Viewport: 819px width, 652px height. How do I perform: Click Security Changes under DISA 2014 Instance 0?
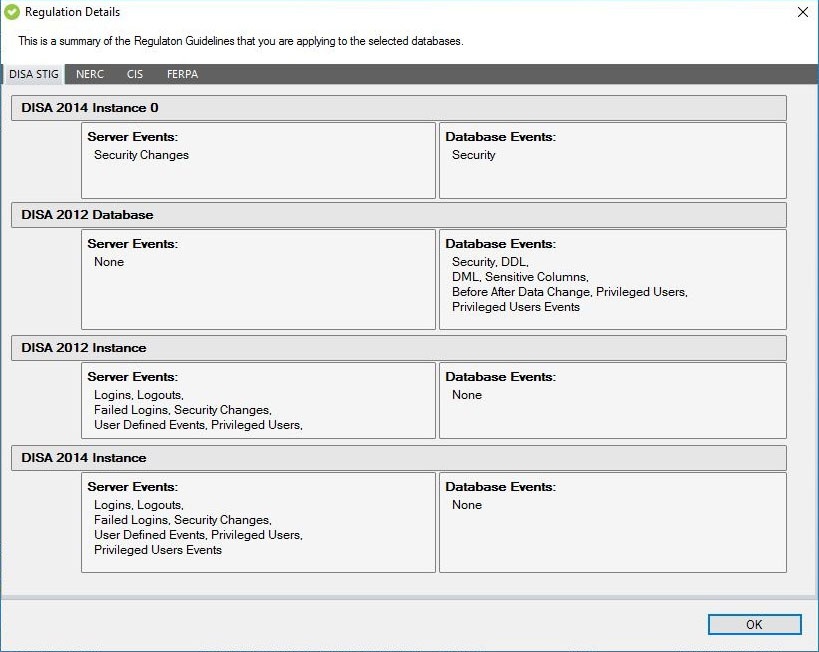coord(141,155)
